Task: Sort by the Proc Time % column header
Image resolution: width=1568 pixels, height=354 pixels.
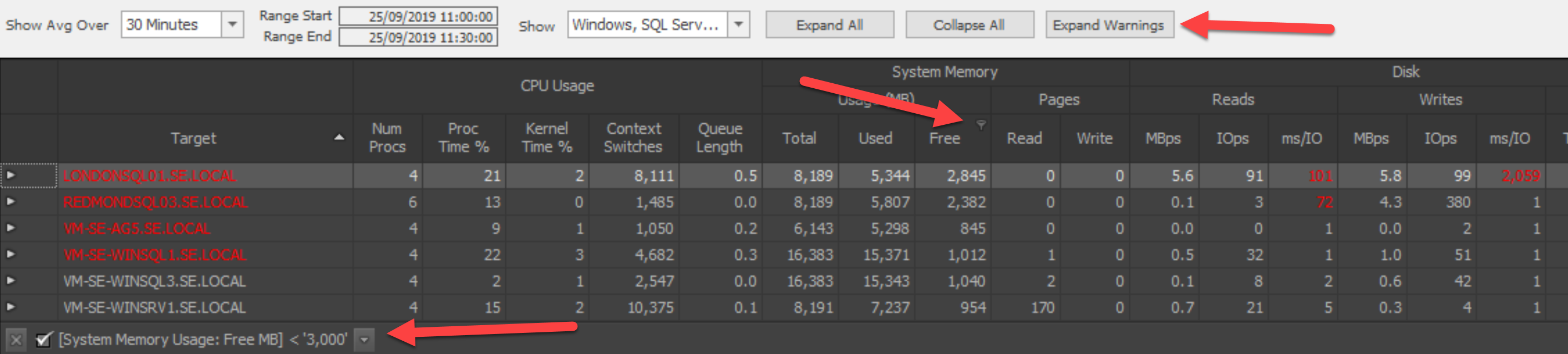Action: pos(464,138)
